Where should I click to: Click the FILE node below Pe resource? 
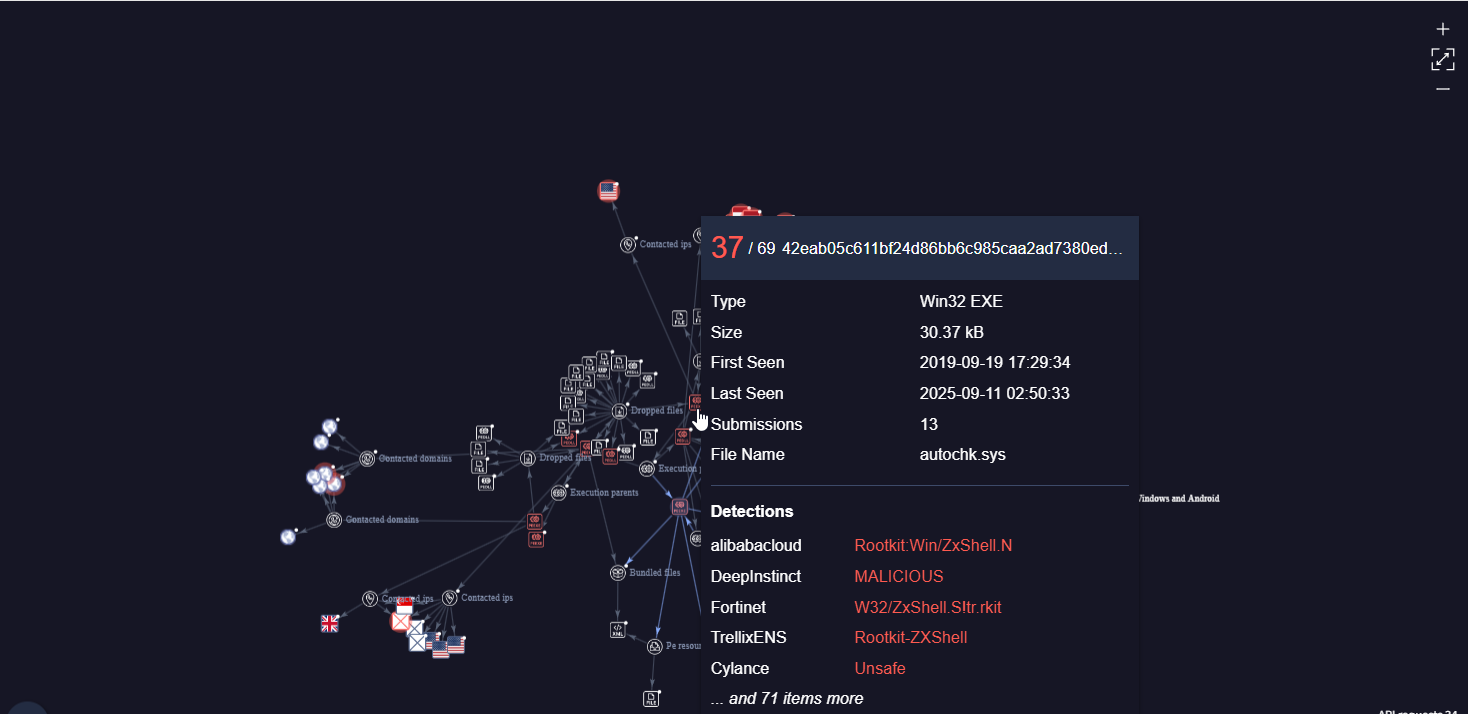pos(652,698)
